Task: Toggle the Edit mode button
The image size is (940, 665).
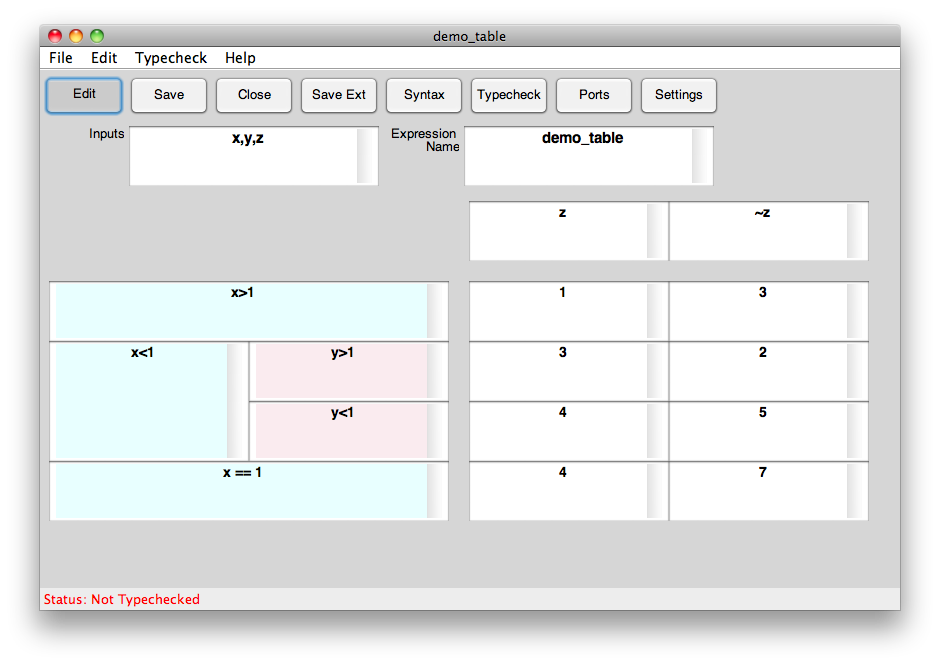Action: coord(84,95)
